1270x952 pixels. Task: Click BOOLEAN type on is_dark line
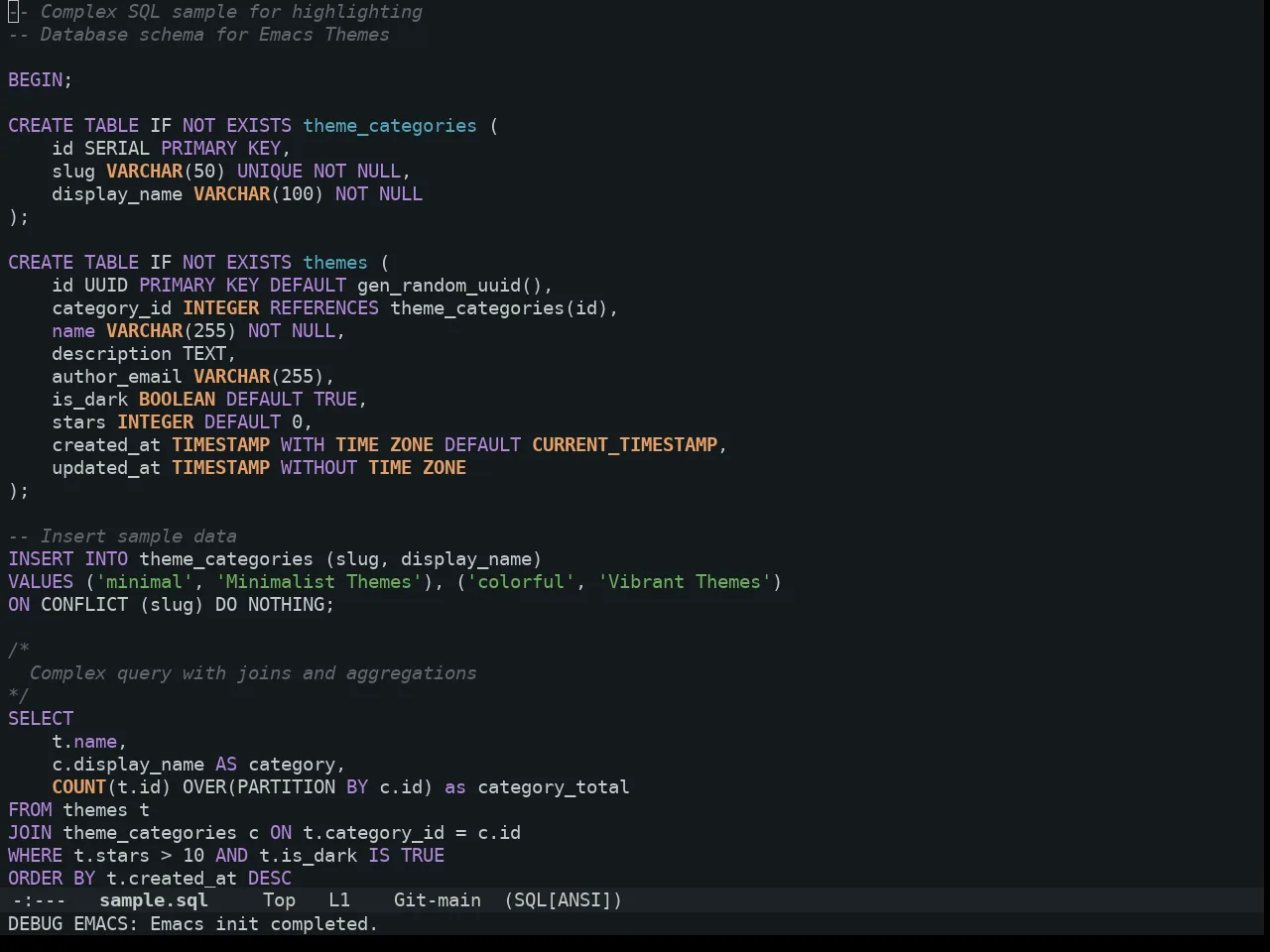(x=177, y=400)
